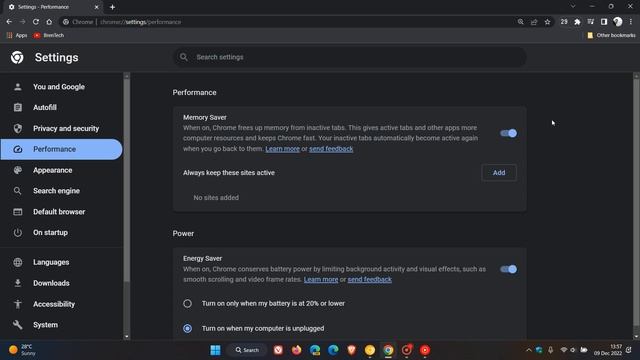
Task: Reload the settings page
Action: point(36,22)
